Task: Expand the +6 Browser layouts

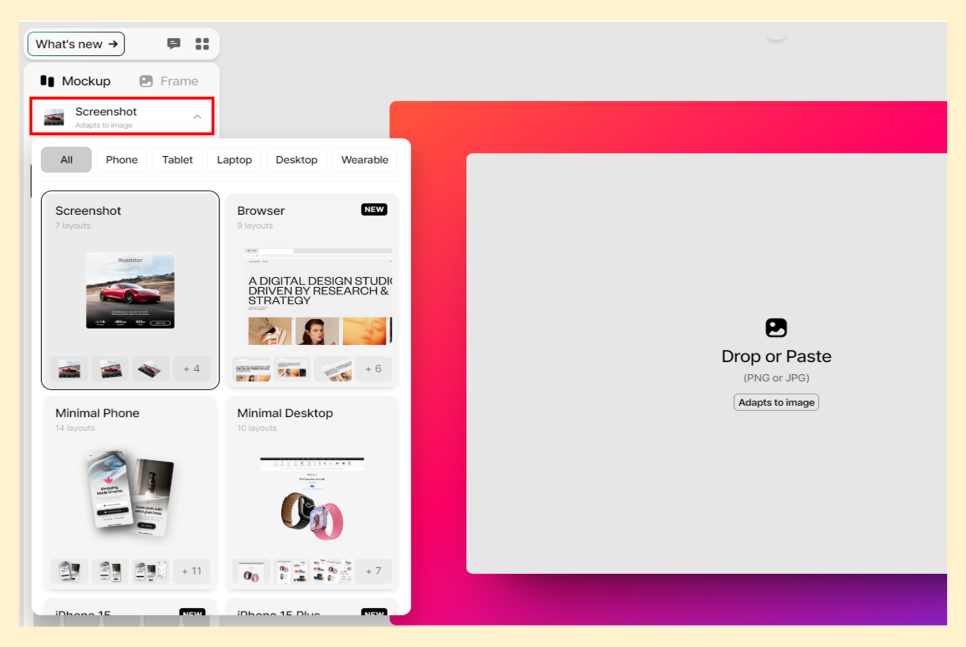Action: coord(373,369)
